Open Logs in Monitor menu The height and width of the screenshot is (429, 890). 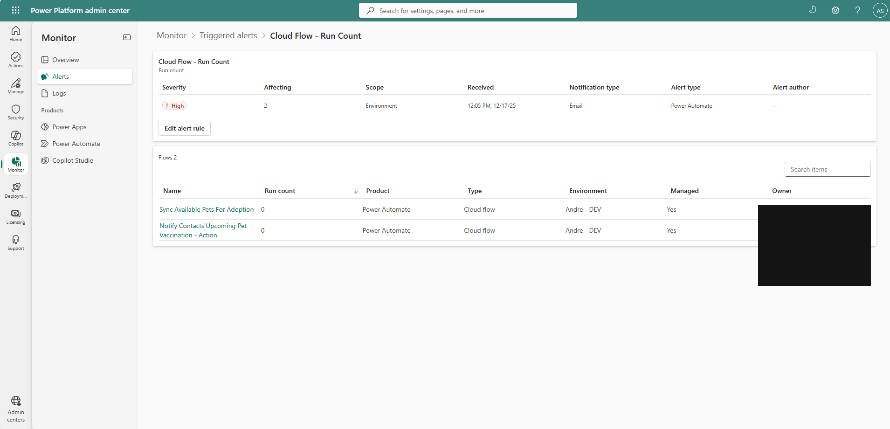(x=85, y=93)
